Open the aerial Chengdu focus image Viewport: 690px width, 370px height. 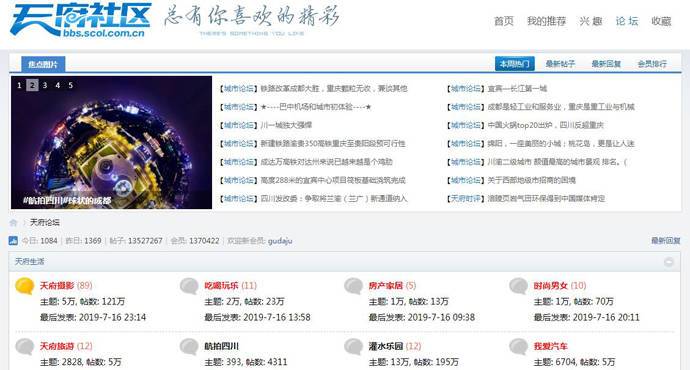pos(111,142)
